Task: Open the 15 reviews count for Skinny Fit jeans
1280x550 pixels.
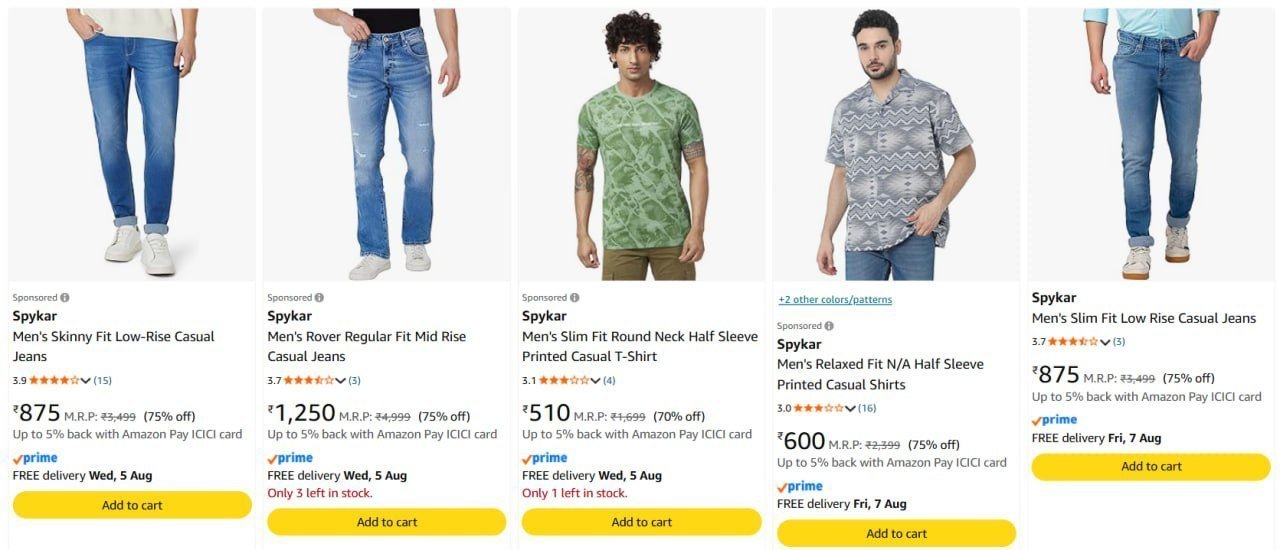Action: click(x=103, y=380)
